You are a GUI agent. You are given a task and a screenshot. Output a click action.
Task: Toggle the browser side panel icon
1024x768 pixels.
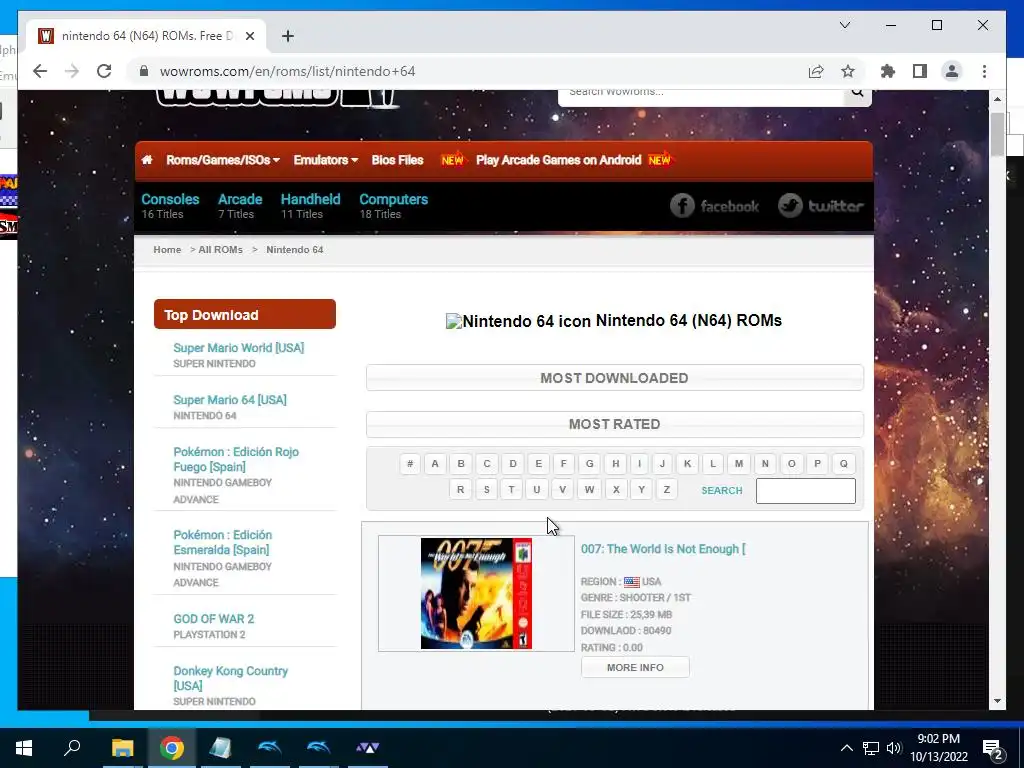pos(920,71)
